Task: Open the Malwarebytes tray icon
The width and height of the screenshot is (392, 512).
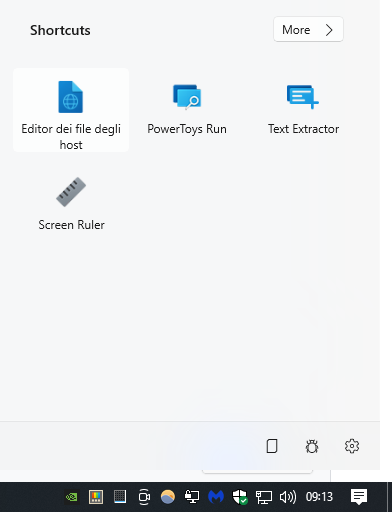Action: pos(216,497)
